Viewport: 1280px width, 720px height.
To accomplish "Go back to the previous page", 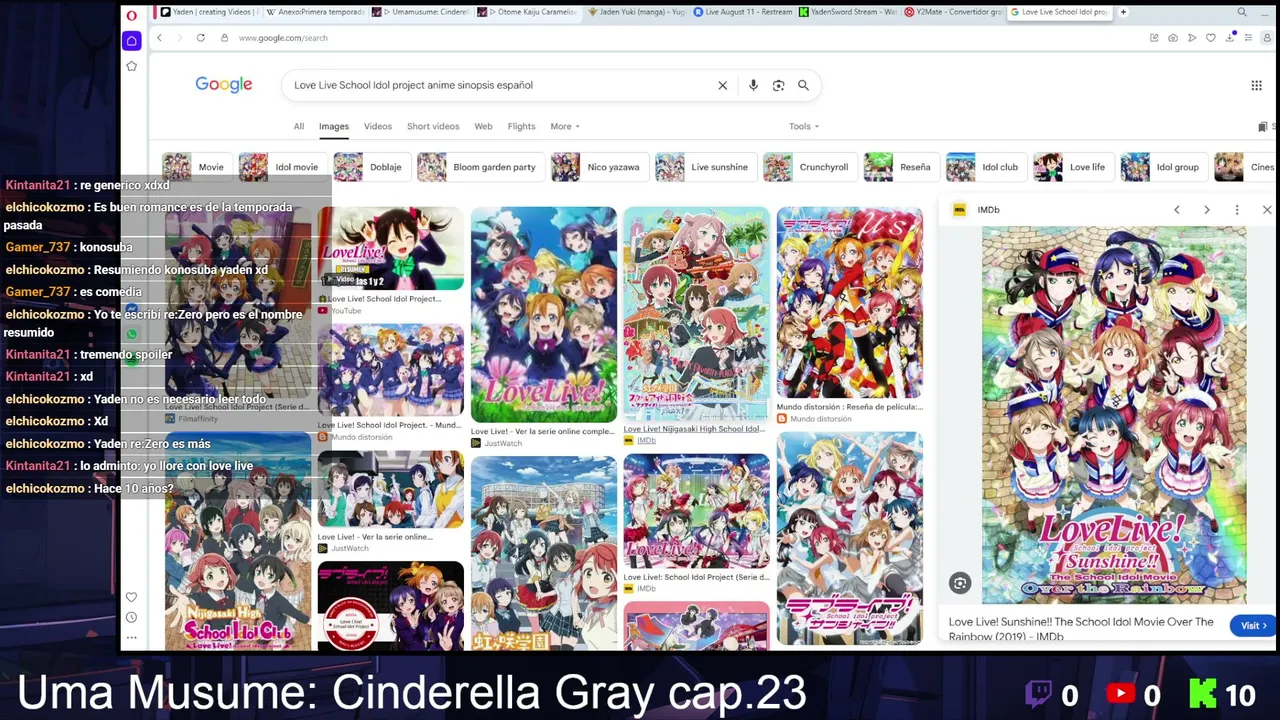I will click(159, 38).
